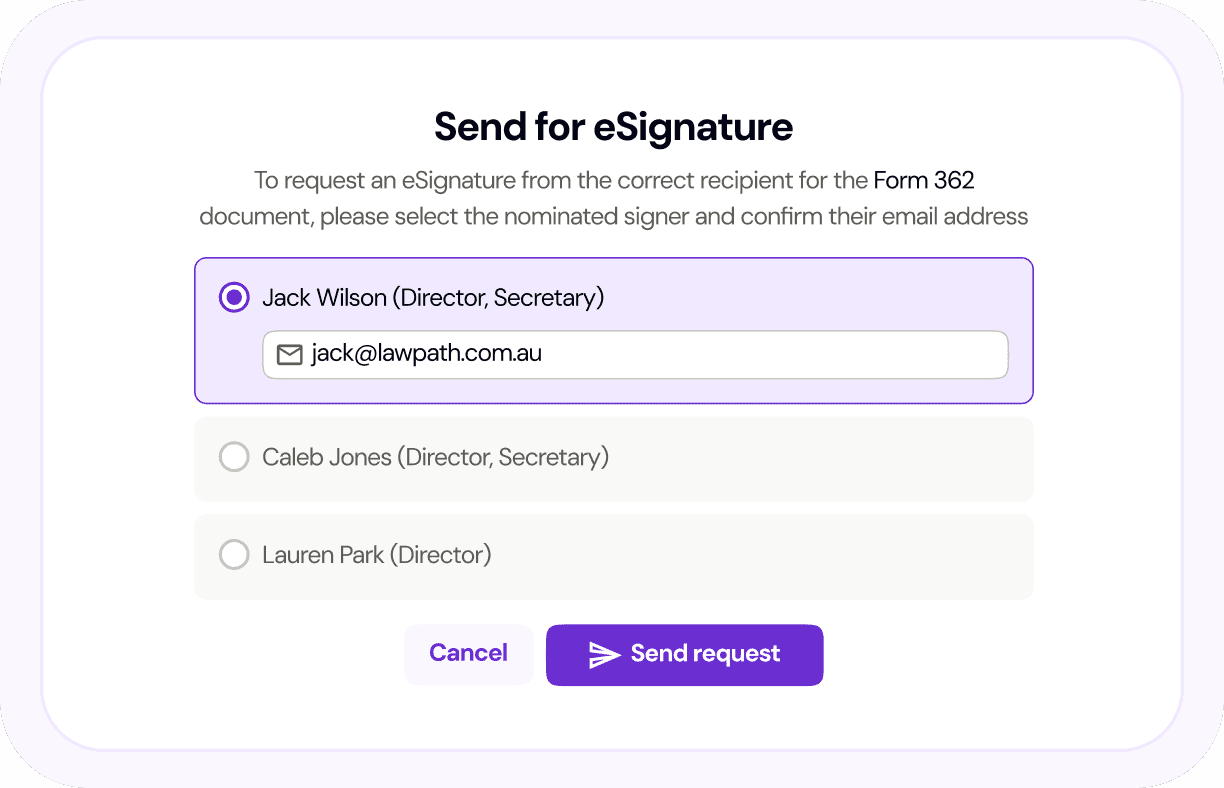
Task: Click the envelope icon in email field
Action: pyautogui.click(x=289, y=355)
